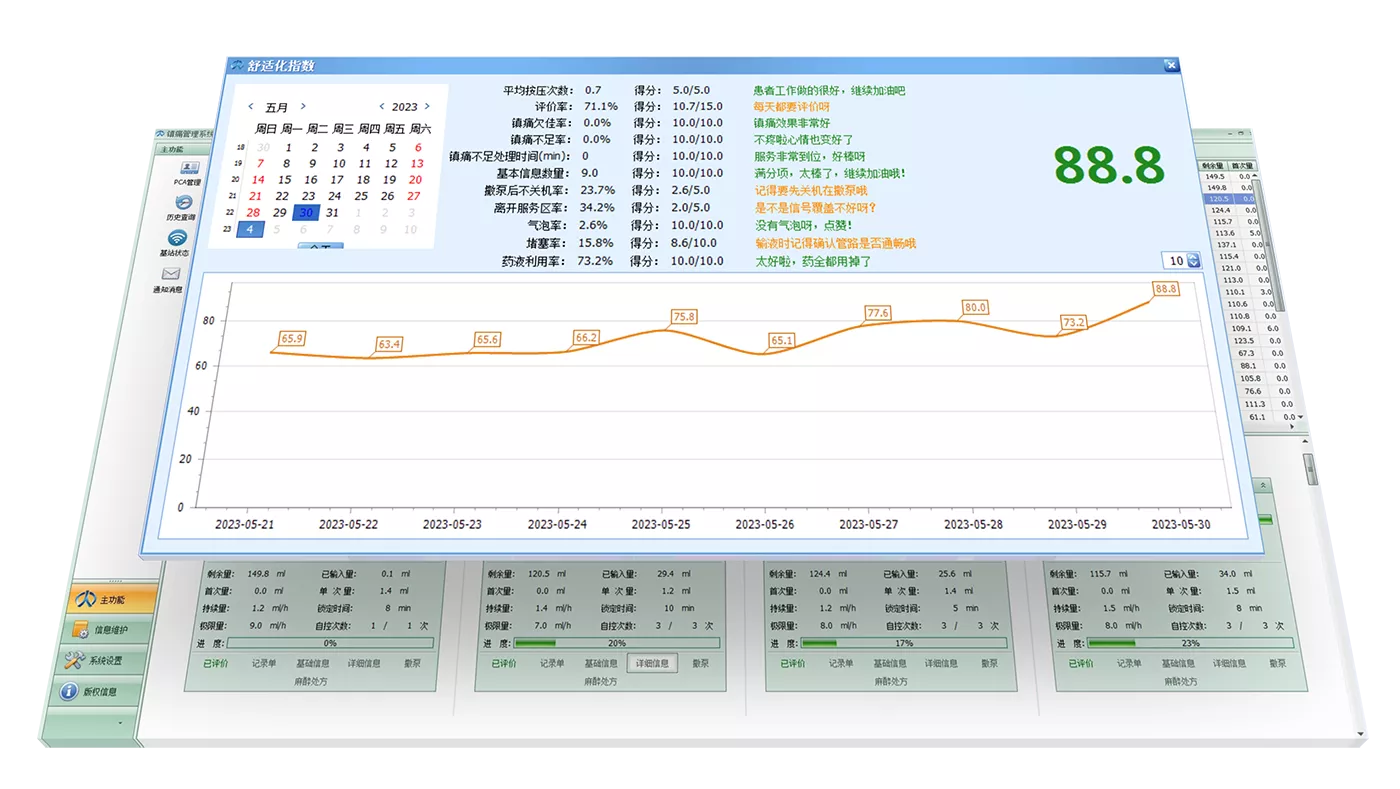Switch to the 信息维护 navigation tab
Screen dimensions: 1400x789
tap(108, 630)
